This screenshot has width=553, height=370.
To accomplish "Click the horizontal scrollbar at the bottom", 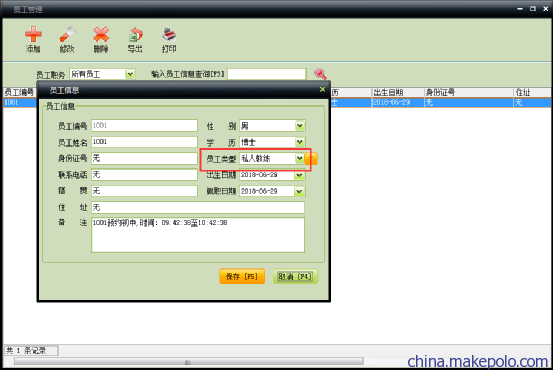I will pos(189,361).
